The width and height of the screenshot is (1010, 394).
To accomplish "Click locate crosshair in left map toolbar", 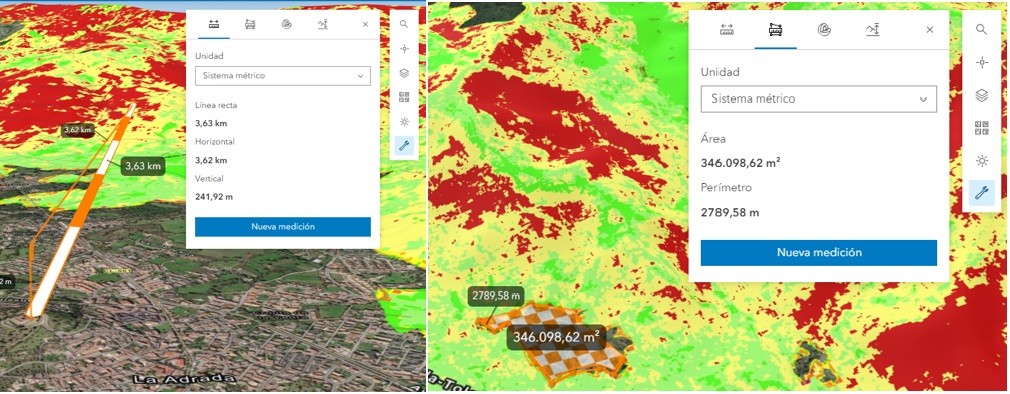I will pos(405,48).
